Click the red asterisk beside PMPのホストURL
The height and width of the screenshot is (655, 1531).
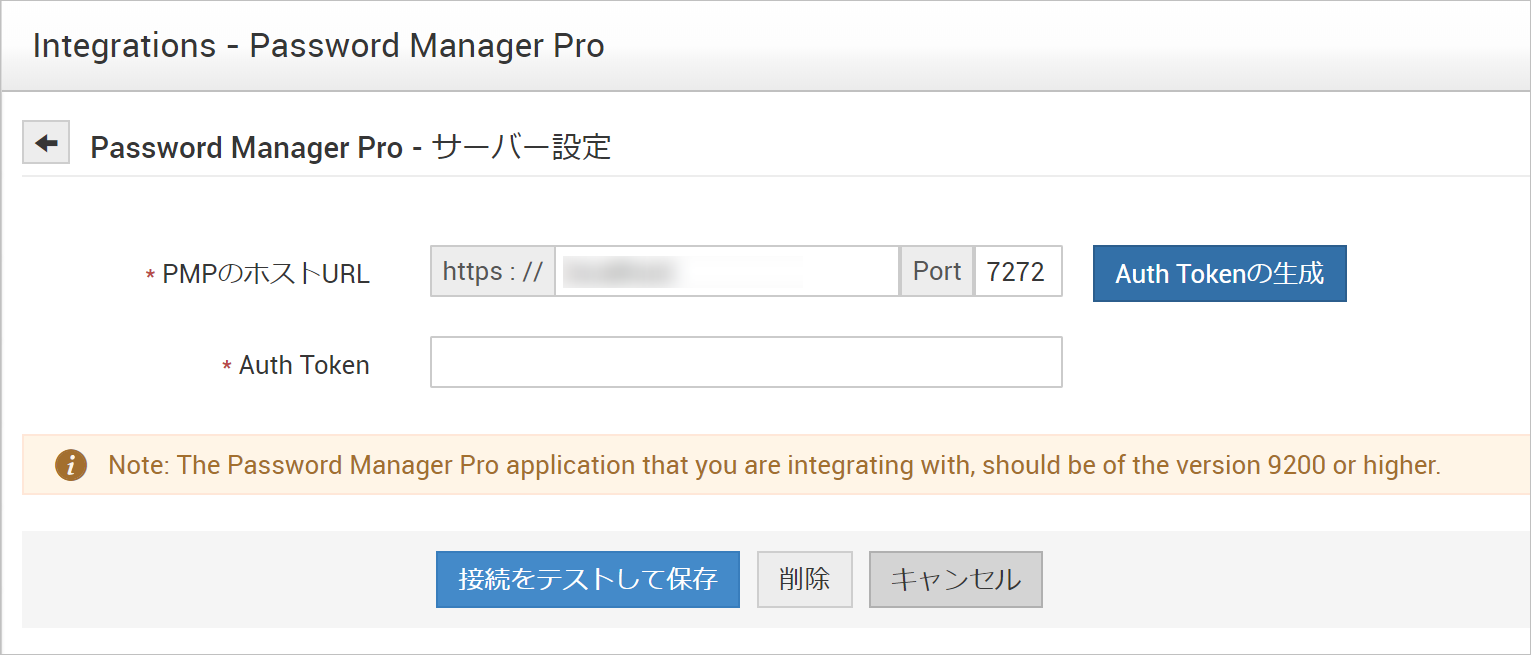pos(151,276)
